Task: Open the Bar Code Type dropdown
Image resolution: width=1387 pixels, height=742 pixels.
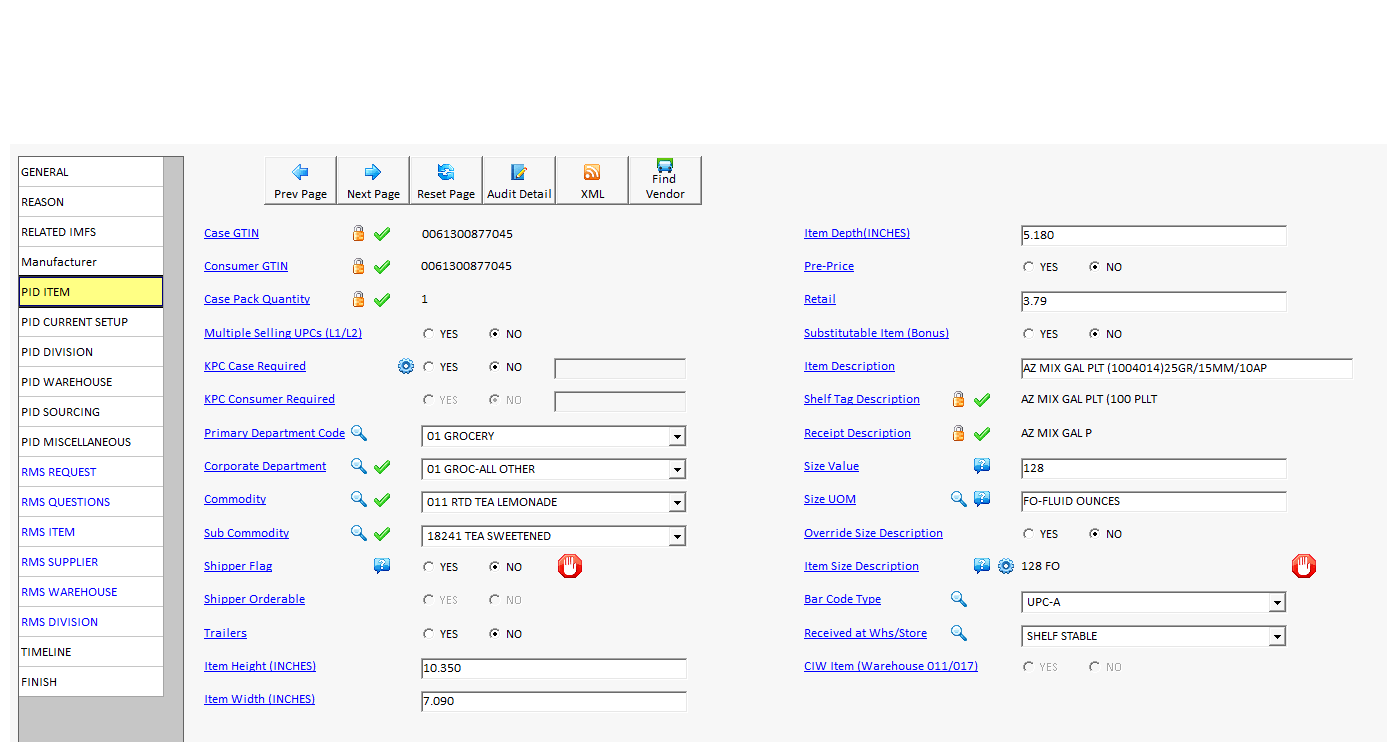Action: [x=1277, y=602]
